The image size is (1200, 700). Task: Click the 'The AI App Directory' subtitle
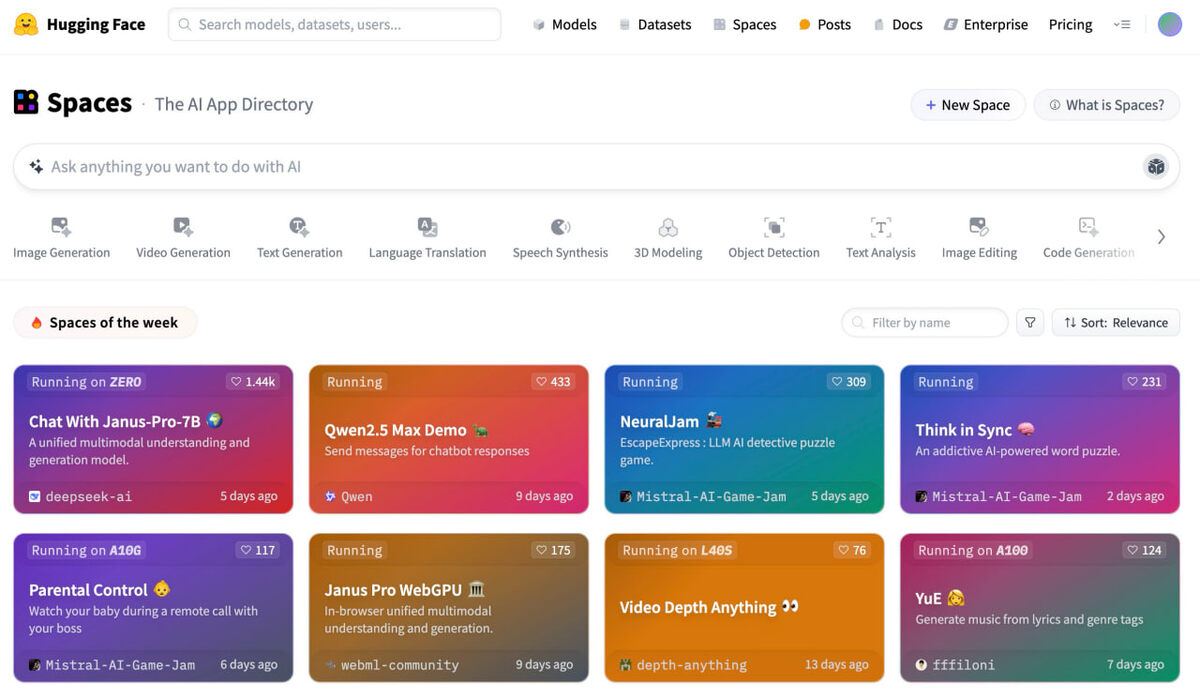(234, 104)
